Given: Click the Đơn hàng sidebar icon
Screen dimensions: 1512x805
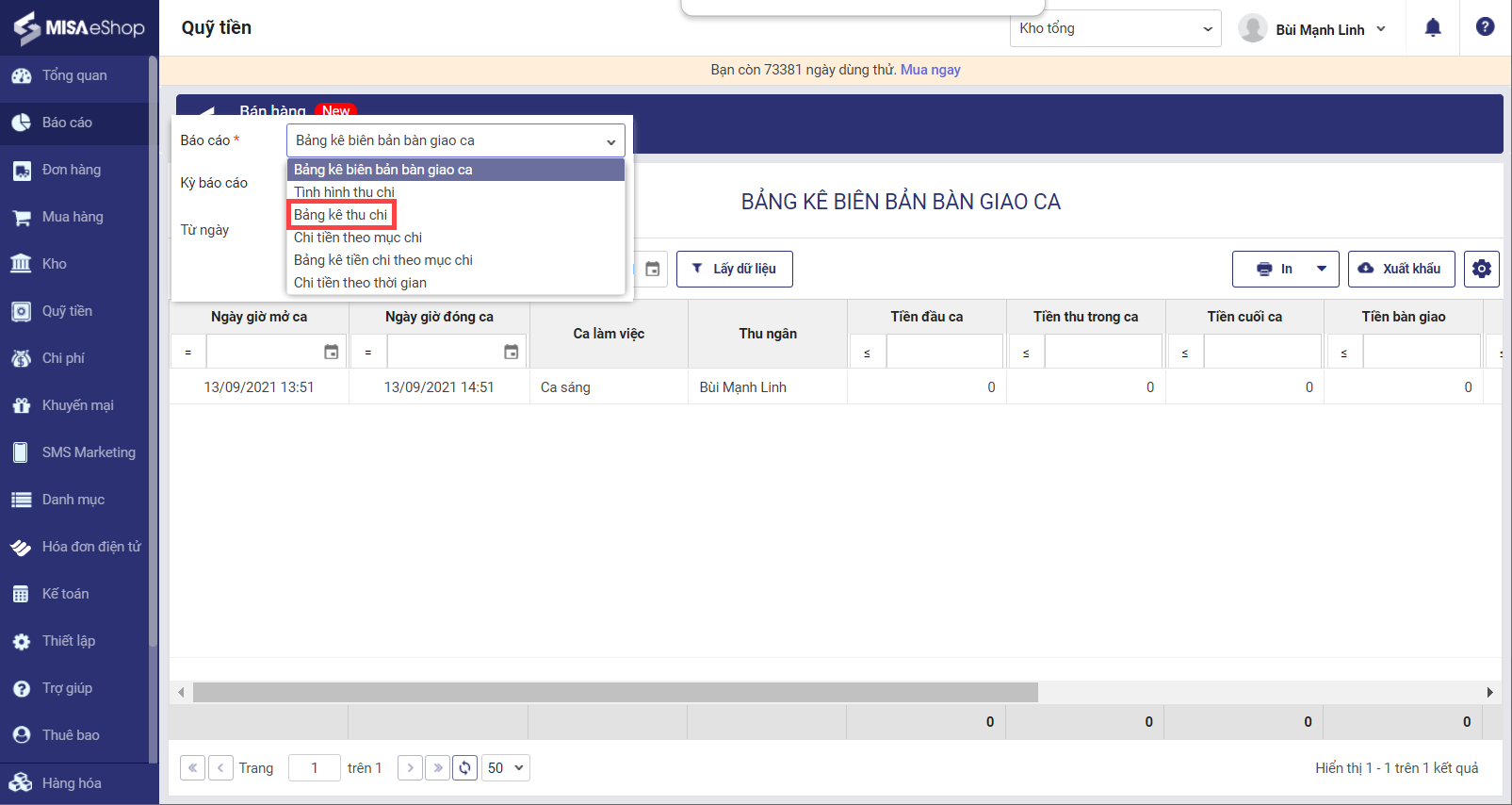Looking at the screenshot, I should point(22,171).
